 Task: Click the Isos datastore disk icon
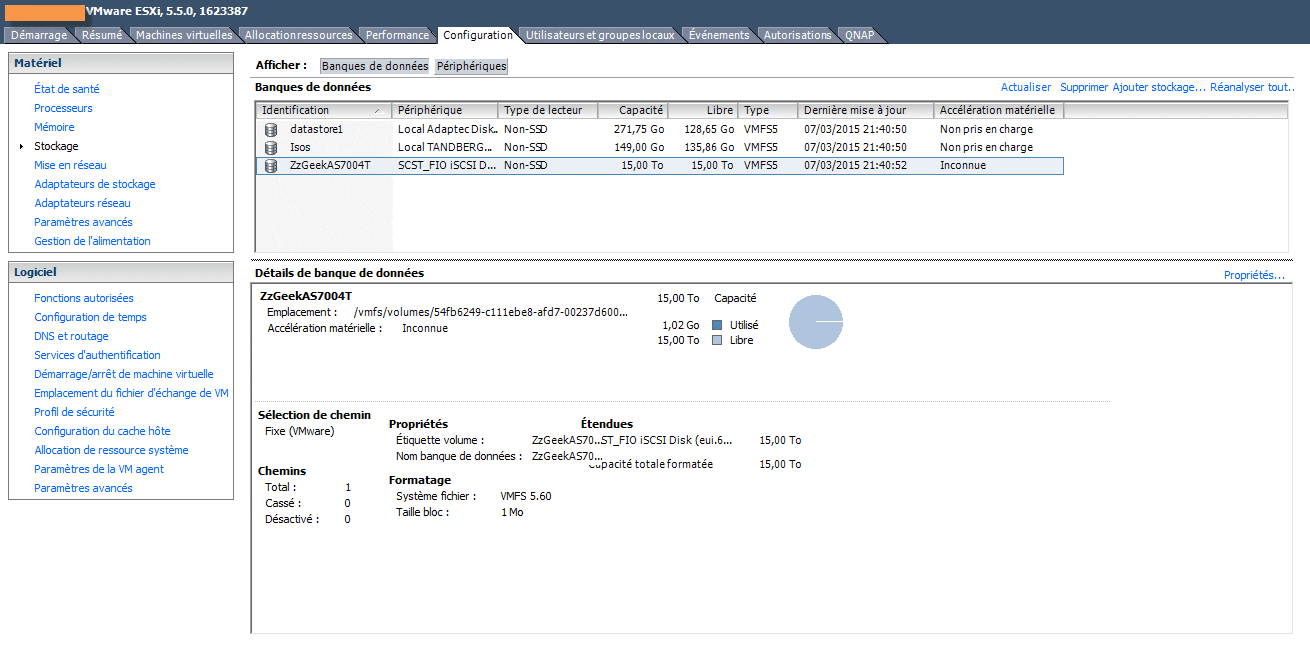[x=271, y=147]
